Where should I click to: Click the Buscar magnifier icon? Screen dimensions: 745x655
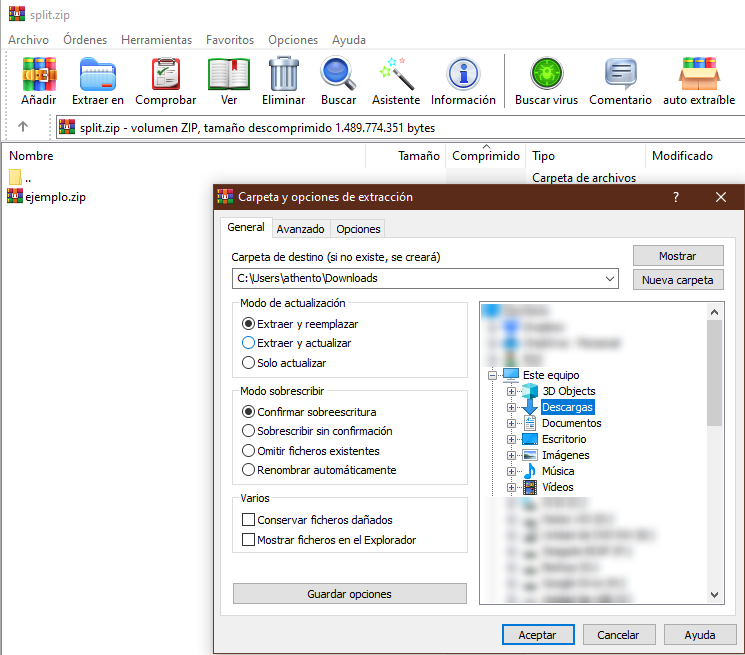pos(338,75)
